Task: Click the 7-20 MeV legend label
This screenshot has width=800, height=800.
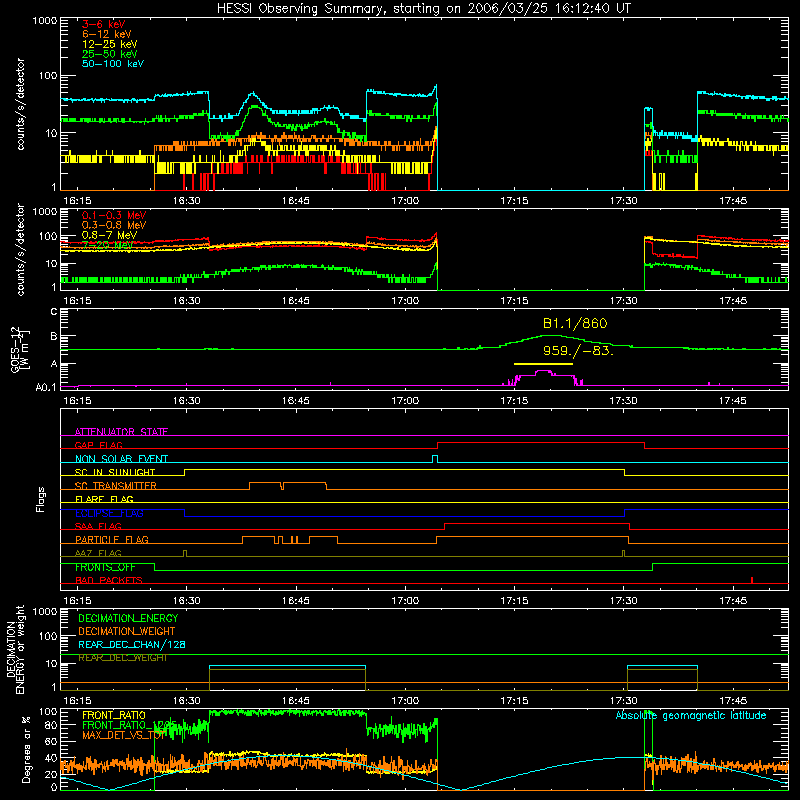Action: 107,245
